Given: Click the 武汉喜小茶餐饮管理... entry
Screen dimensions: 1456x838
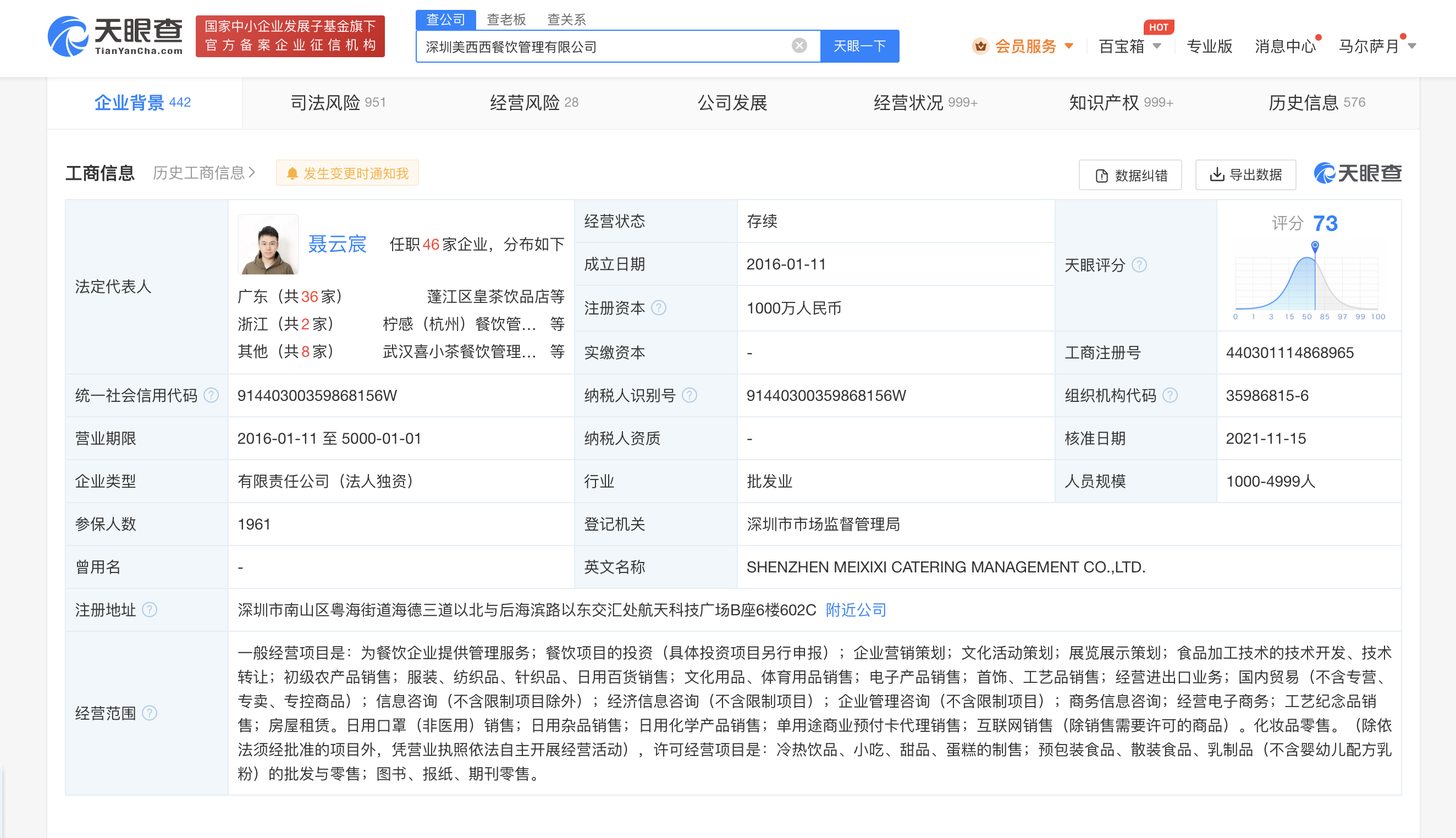Looking at the screenshot, I should [460, 352].
